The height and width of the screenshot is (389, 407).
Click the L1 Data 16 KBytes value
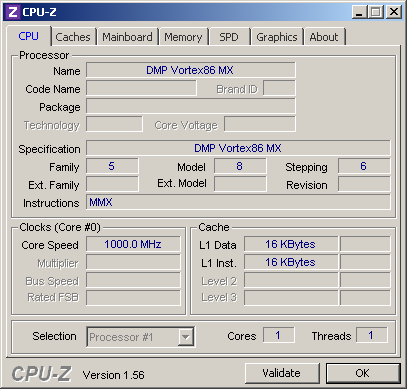click(291, 244)
